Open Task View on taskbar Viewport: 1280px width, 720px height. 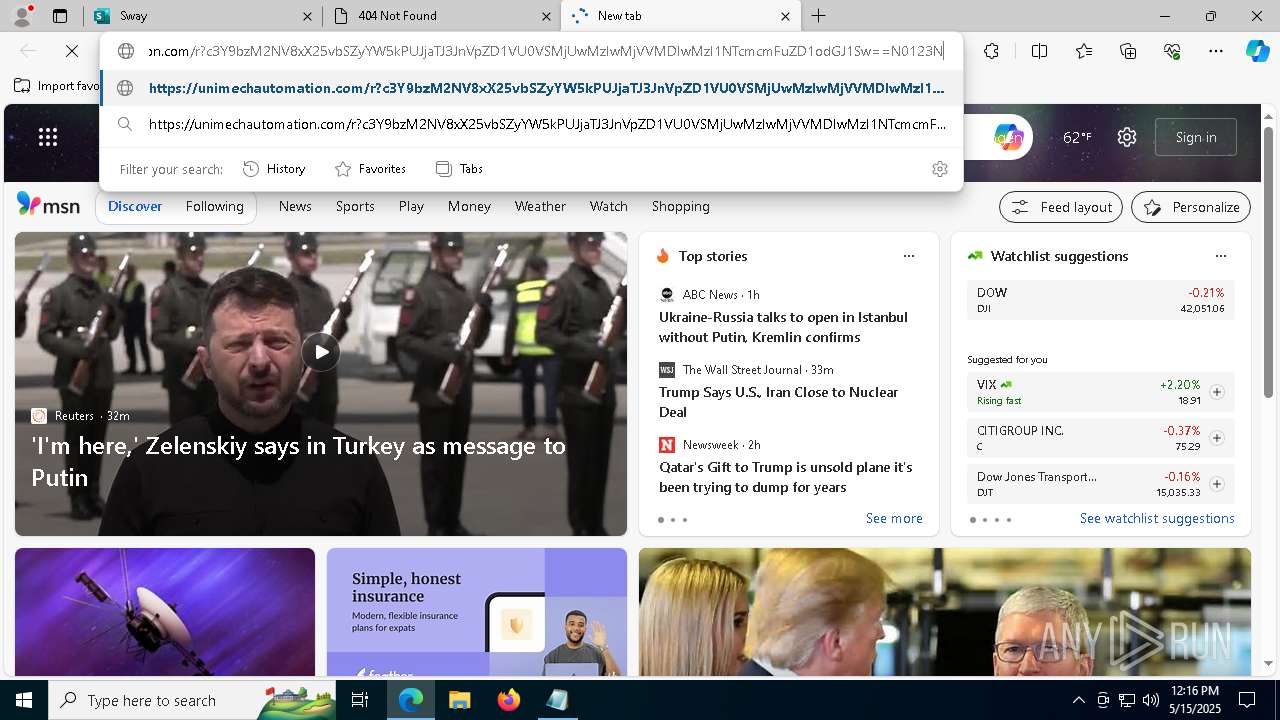361,700
